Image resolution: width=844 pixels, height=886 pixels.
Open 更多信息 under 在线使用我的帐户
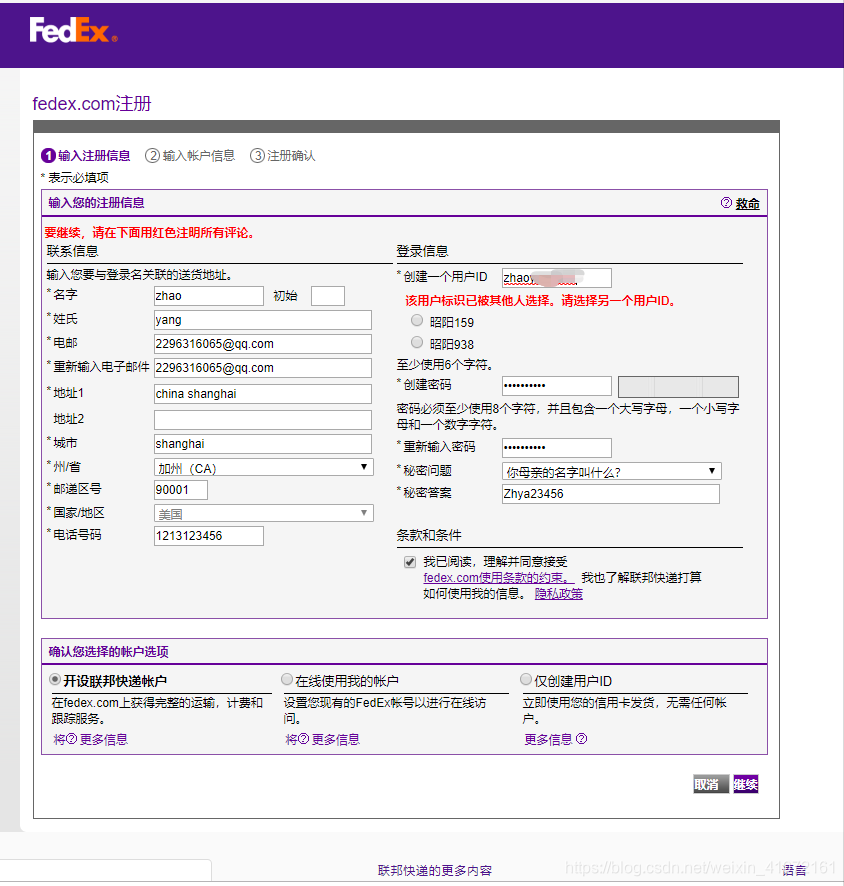click(x=336, y=739)
